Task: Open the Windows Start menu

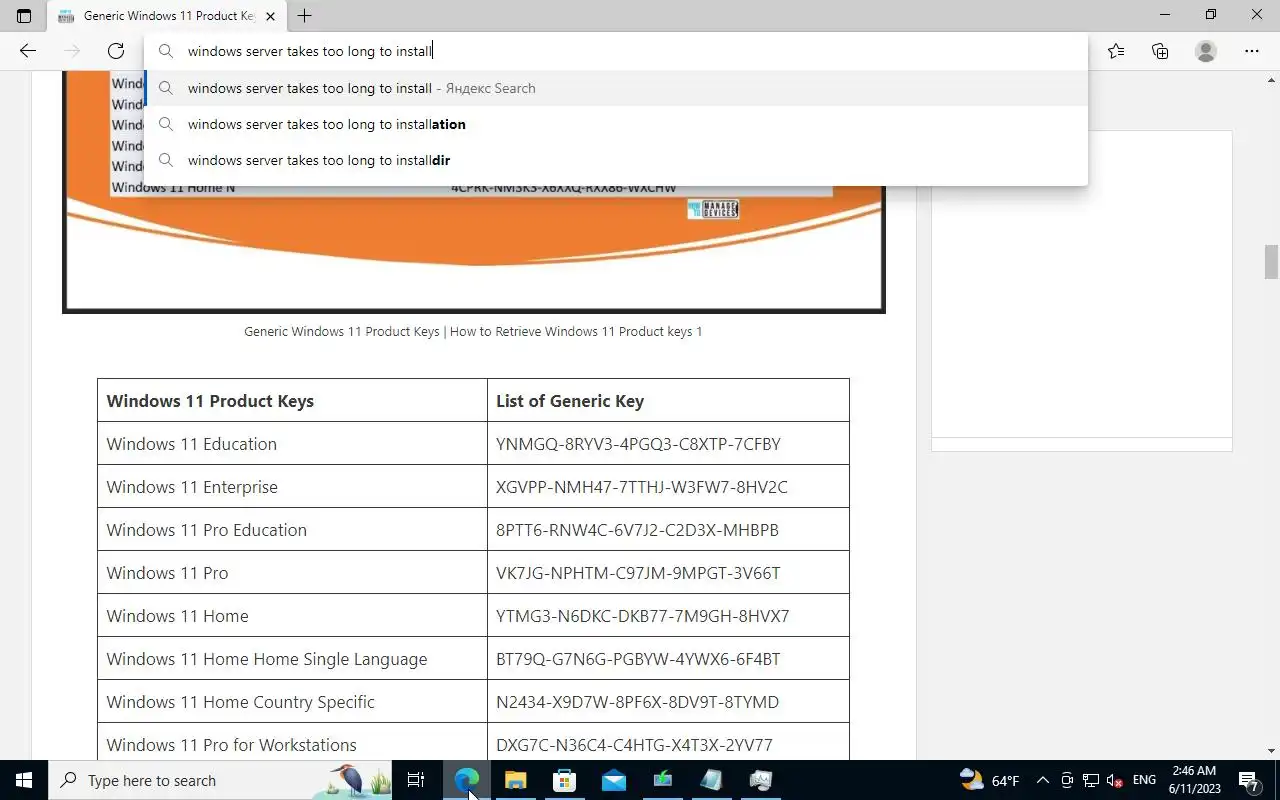Action: (24, 780)
